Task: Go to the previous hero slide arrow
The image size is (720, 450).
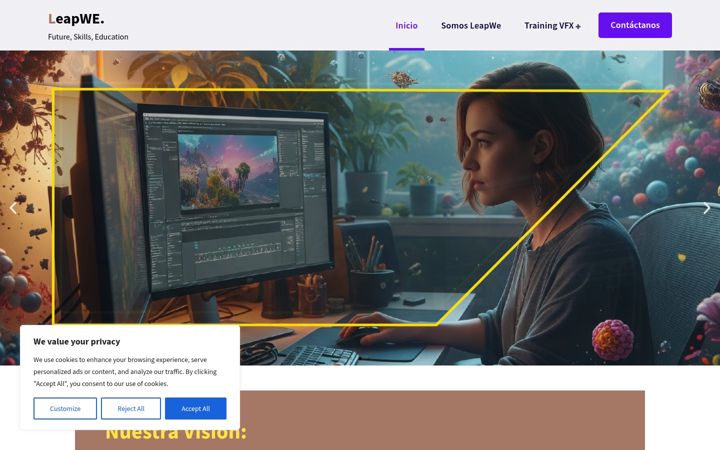Action: click(13, 208)
